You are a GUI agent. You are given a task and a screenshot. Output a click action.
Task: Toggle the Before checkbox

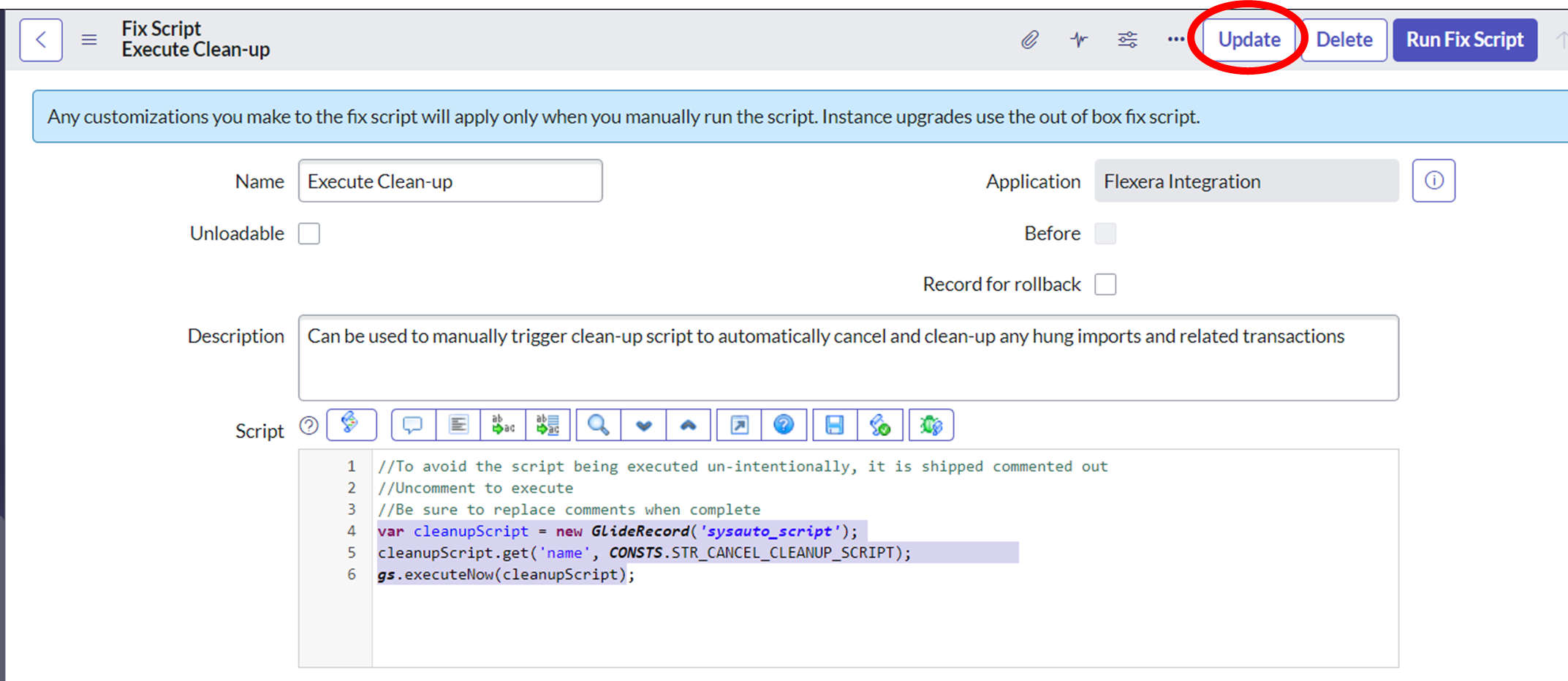point(1105,233)
